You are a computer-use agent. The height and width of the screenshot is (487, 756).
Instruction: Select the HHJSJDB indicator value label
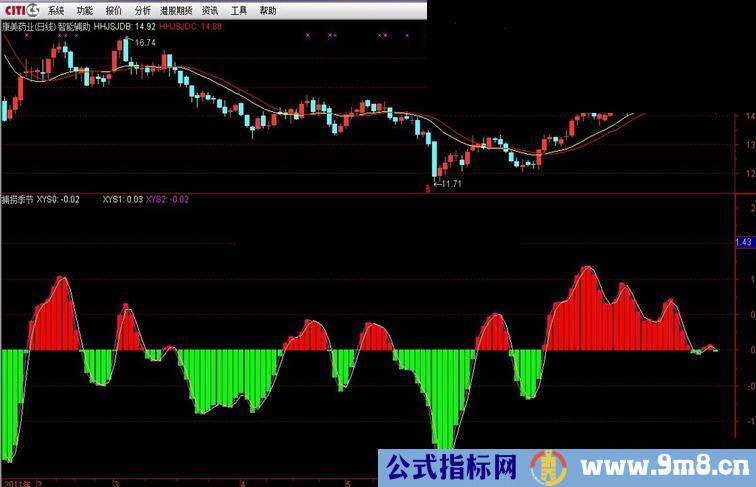123,27
